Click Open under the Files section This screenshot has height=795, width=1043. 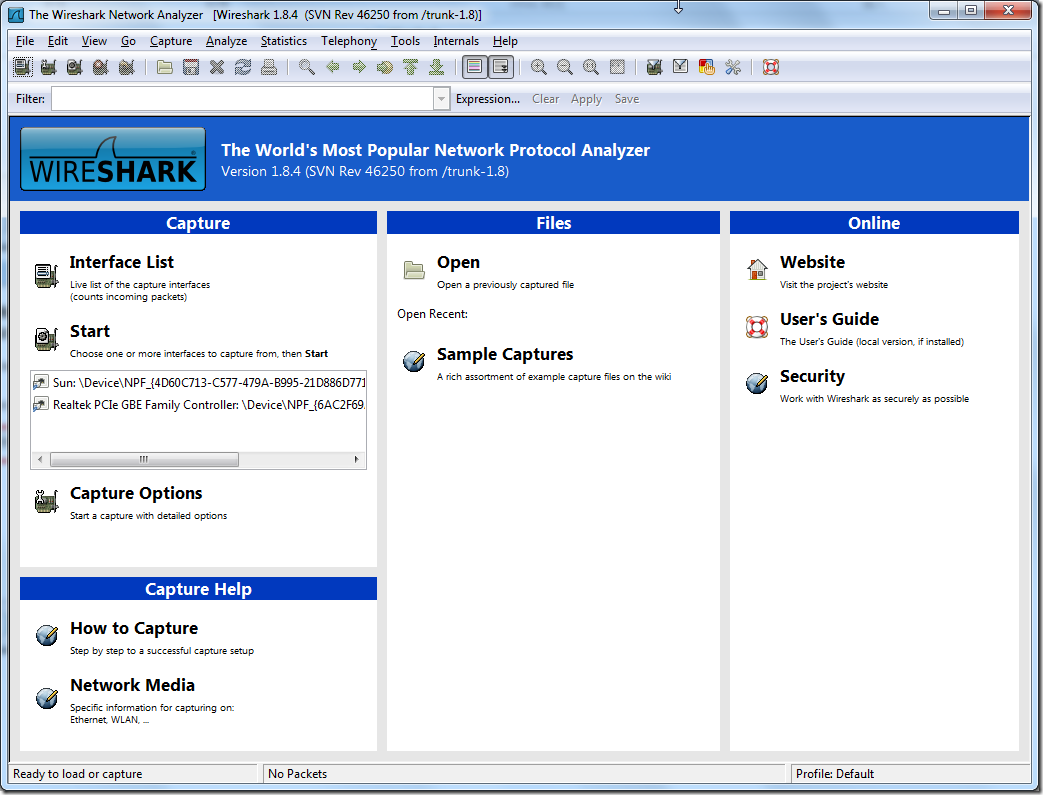point(458,263)
